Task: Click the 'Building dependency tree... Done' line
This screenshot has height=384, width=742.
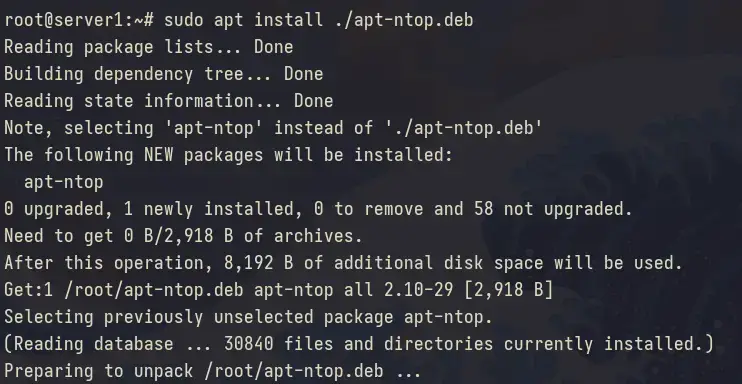Action: pos(164,74)
